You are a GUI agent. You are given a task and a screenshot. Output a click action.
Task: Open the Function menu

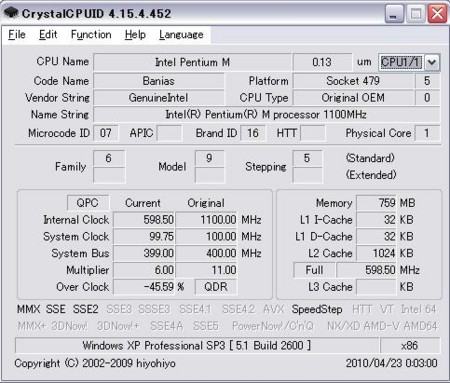click(x=91, y=35)
